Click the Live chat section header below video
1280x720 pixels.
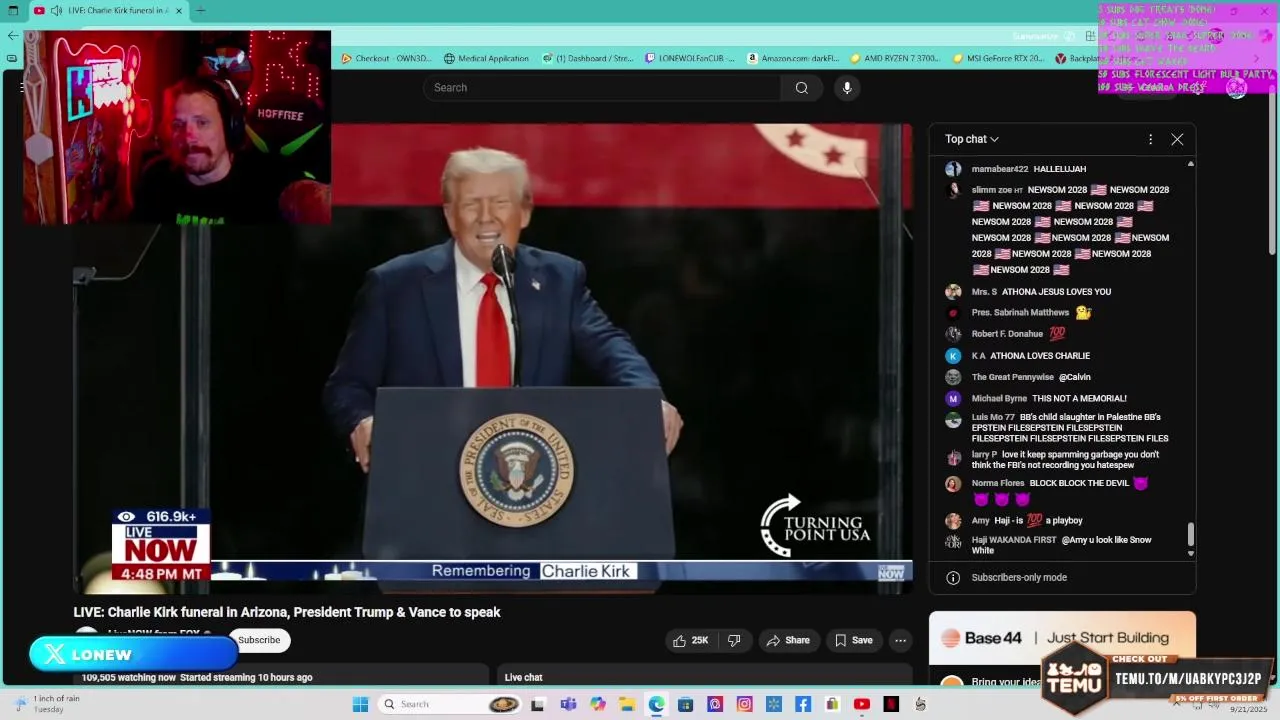pyautogui.click(x=523, y=677)
